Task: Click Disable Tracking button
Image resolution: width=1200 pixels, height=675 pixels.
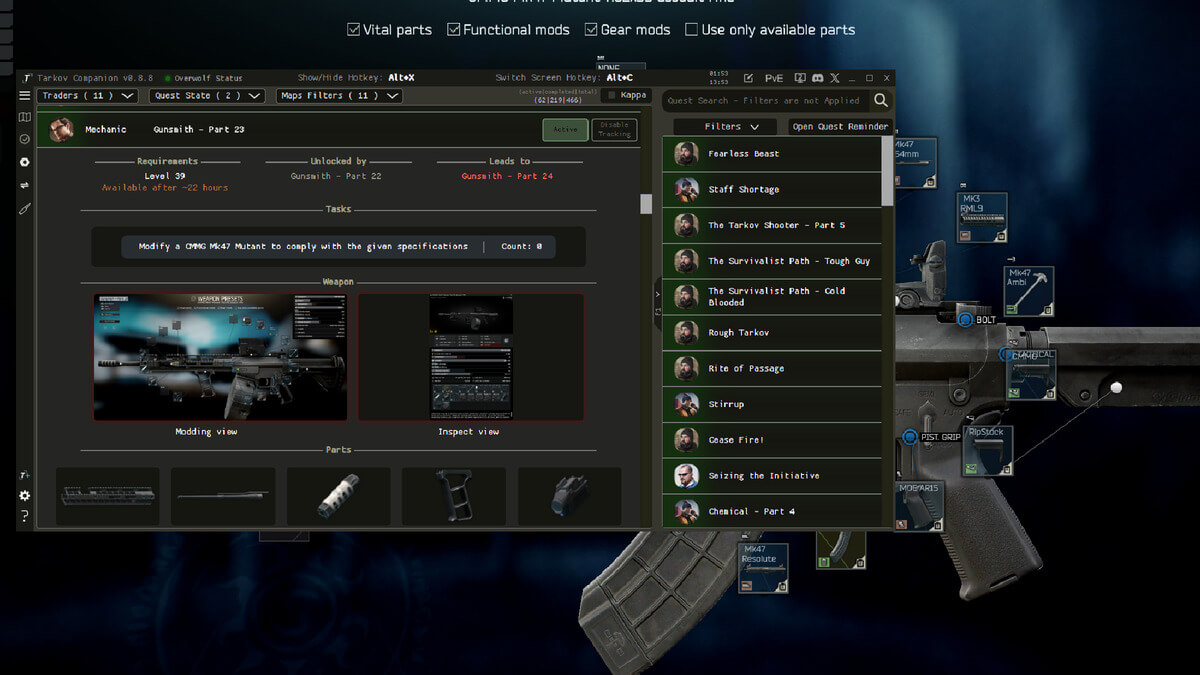Action: click(x=614, y=129)
